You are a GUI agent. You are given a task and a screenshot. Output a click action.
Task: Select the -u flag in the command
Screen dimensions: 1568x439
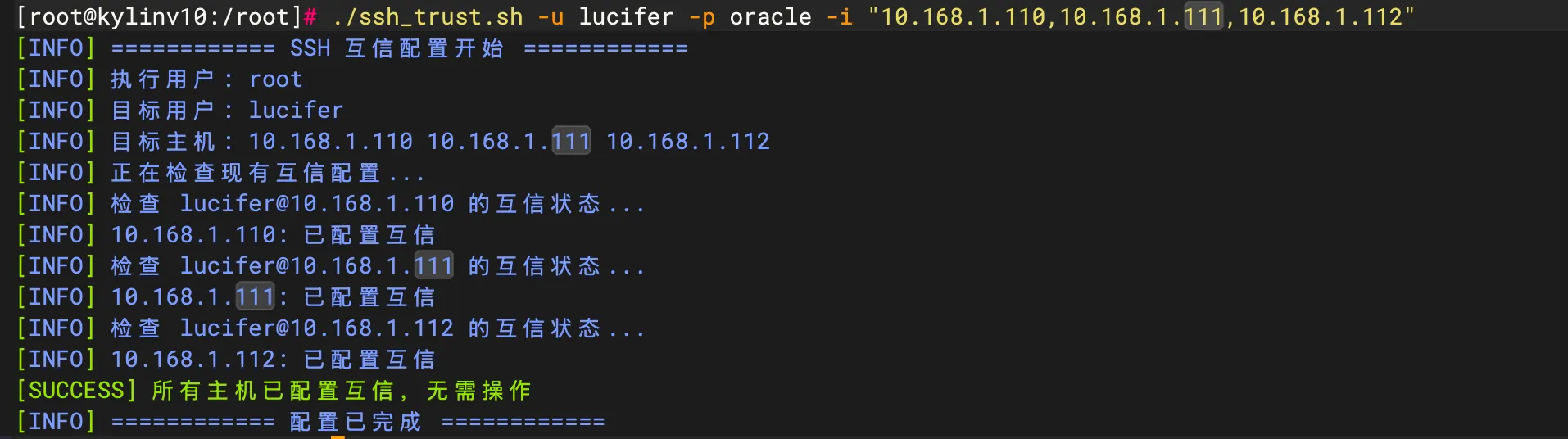(x=551, y=16)
